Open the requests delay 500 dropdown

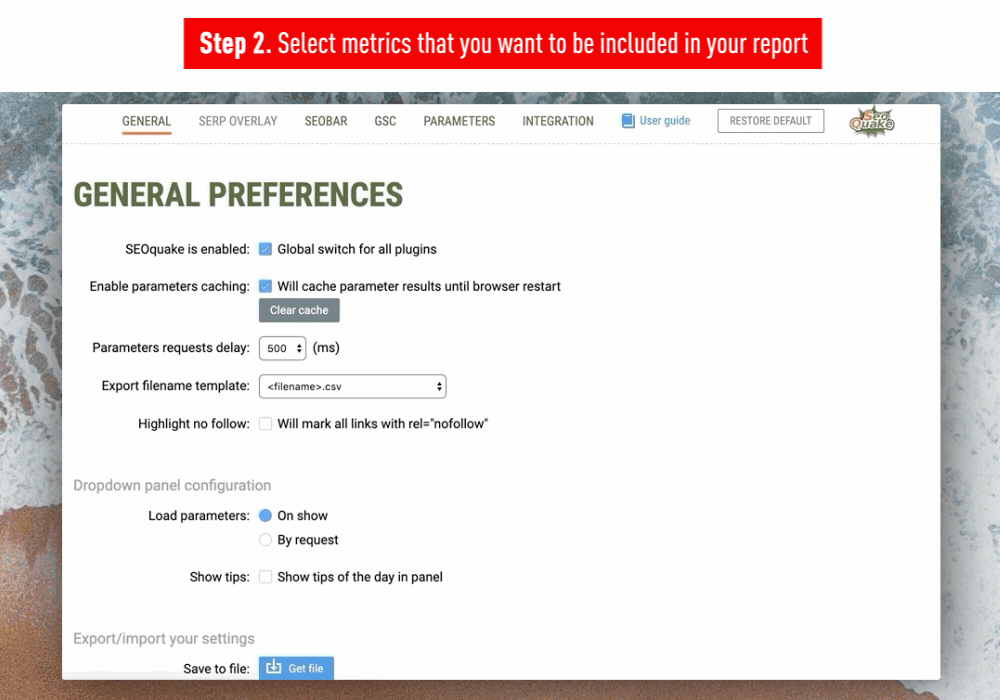(x=283, y=348)
